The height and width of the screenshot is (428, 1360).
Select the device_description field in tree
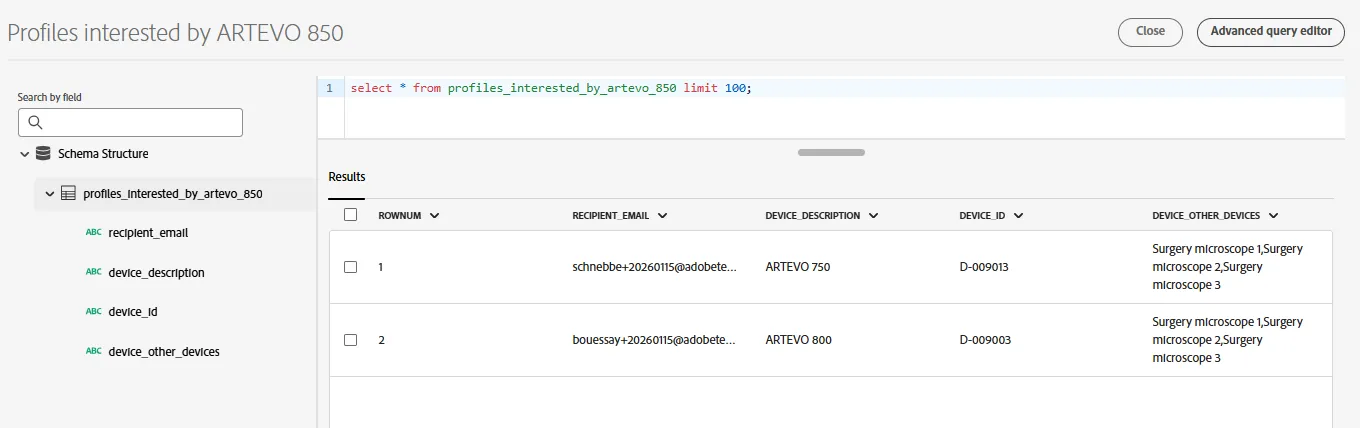pyautogui.click(x=156, y=272)
